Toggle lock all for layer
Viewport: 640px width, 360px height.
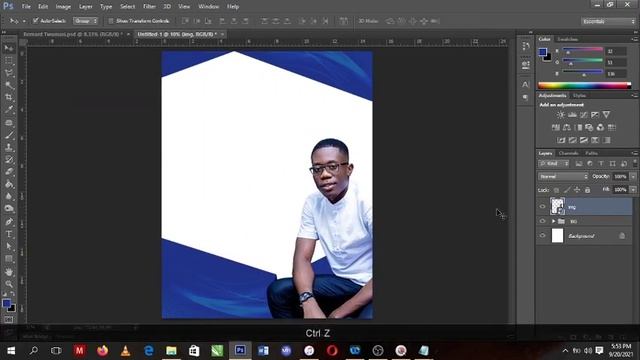[x=587, y=190]
